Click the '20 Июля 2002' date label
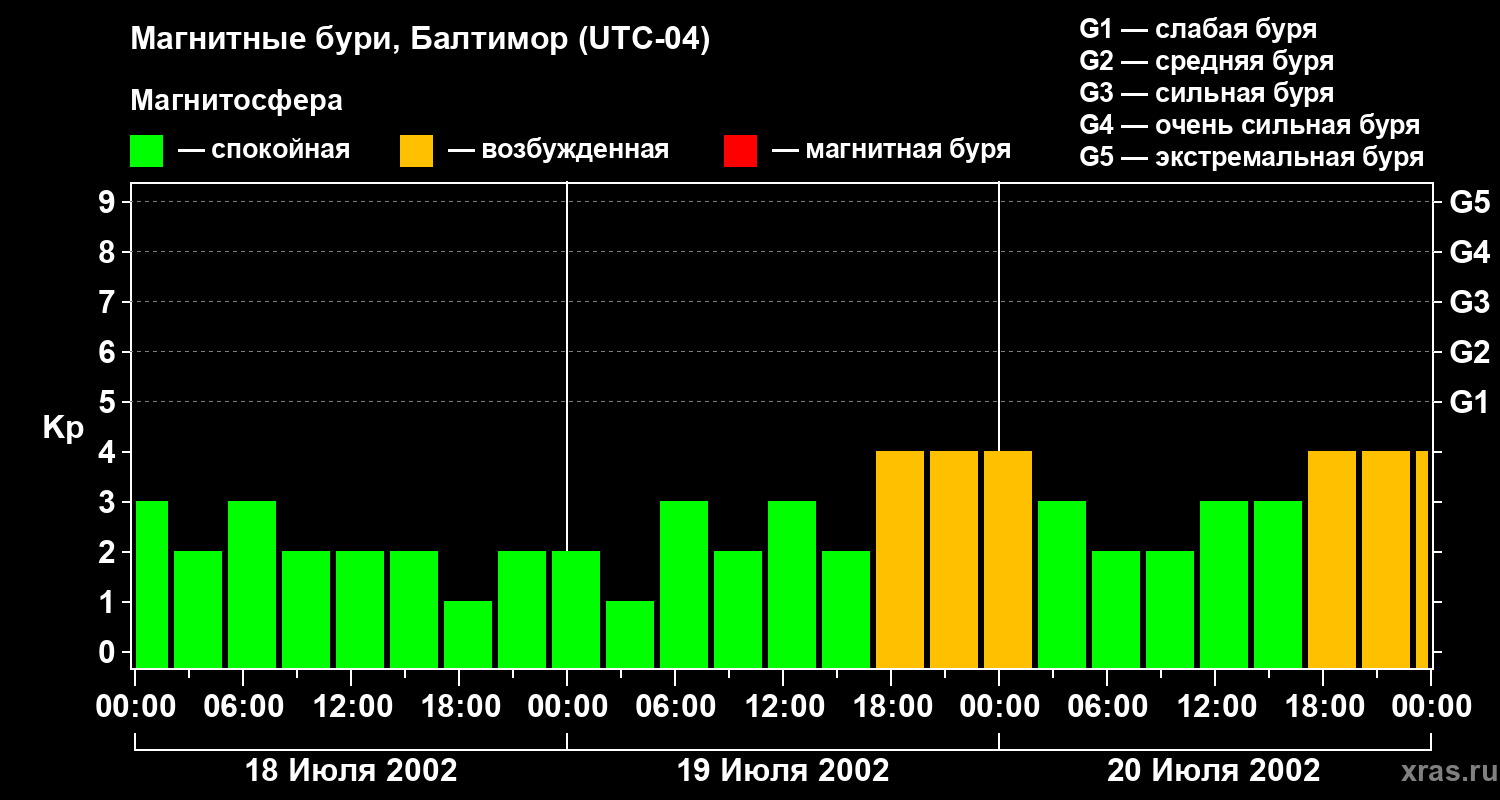The height and width of the screenshot is (800, 1500). 1214,771
